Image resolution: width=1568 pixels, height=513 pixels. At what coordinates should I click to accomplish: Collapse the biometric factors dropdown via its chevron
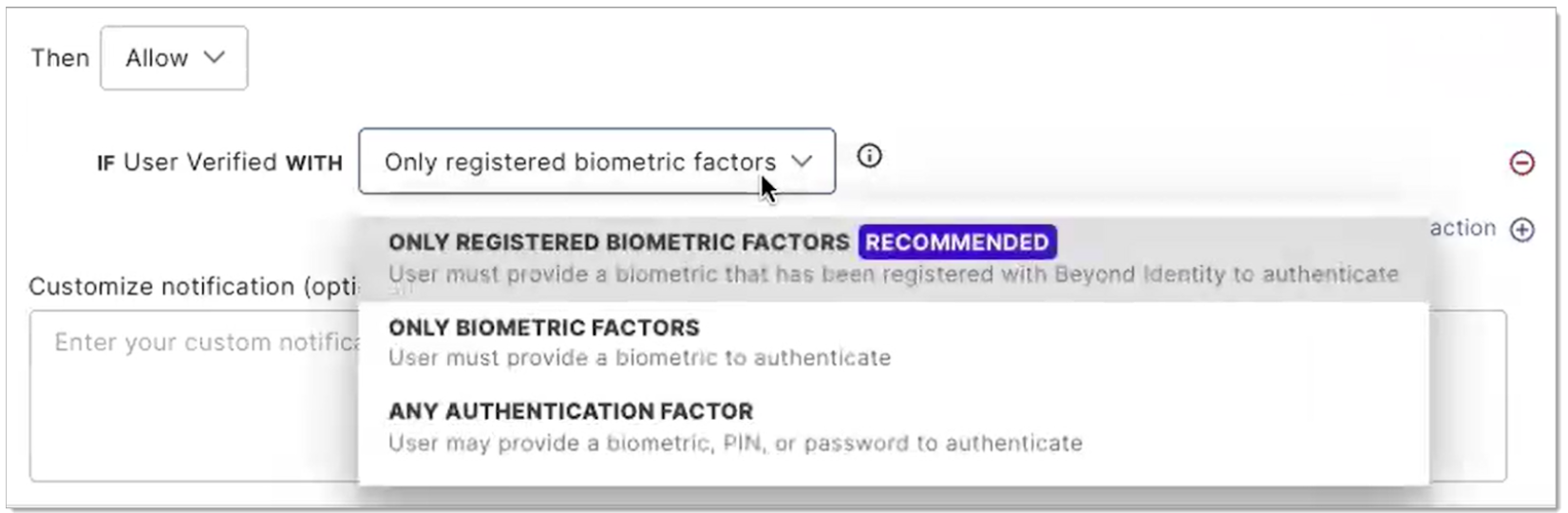pyautogui.click(x=803, y=161)
